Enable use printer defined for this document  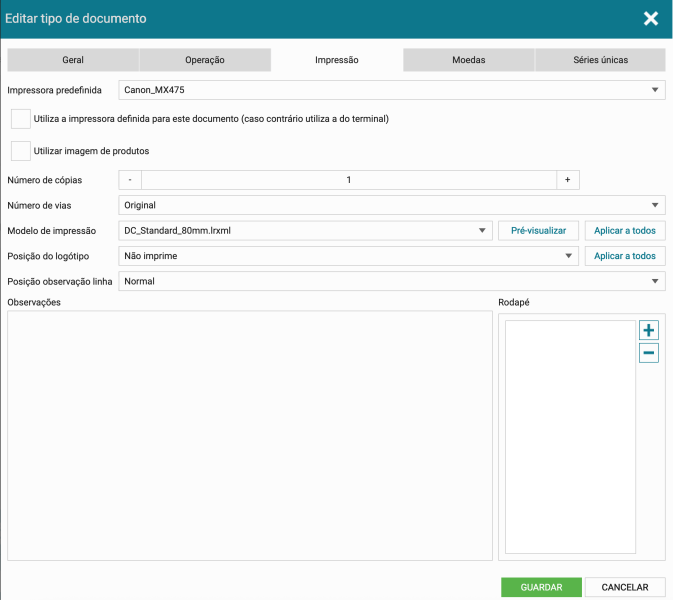point(20,119)
